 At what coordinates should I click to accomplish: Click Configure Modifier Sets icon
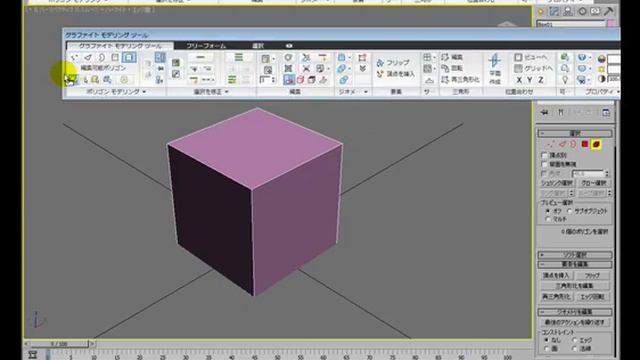tap(606, 113)
